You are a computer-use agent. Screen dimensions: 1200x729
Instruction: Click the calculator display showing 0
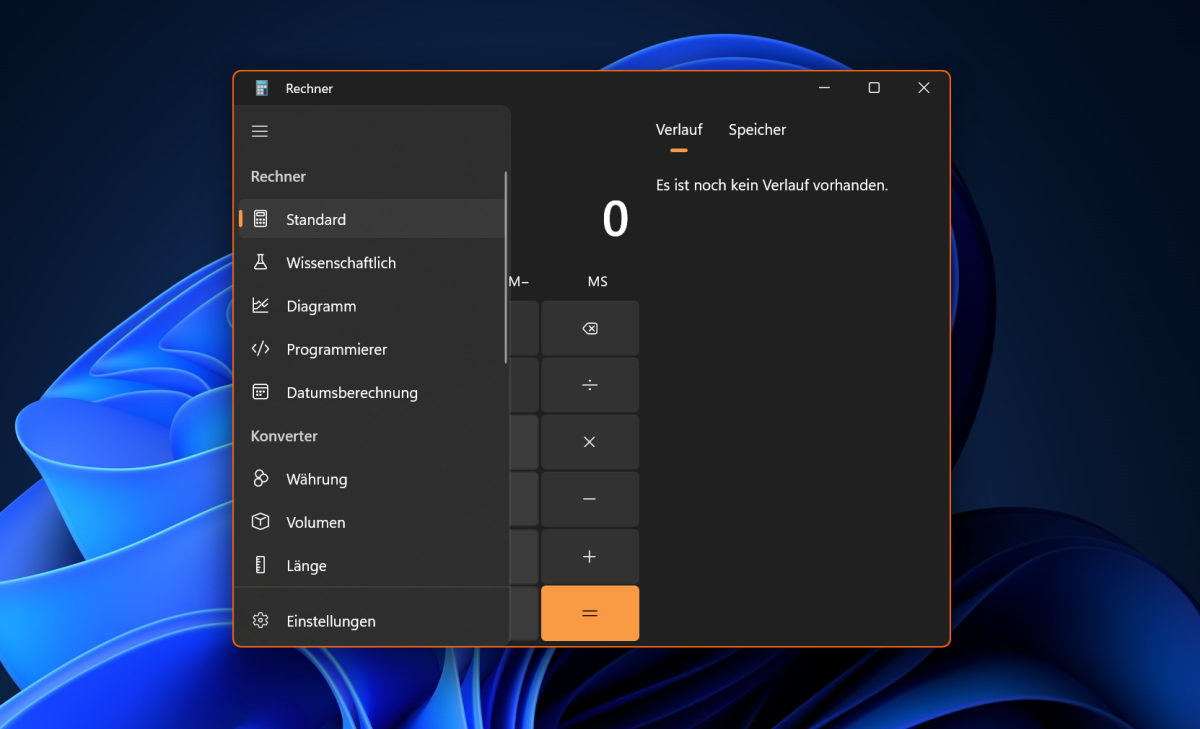[615, 219]
